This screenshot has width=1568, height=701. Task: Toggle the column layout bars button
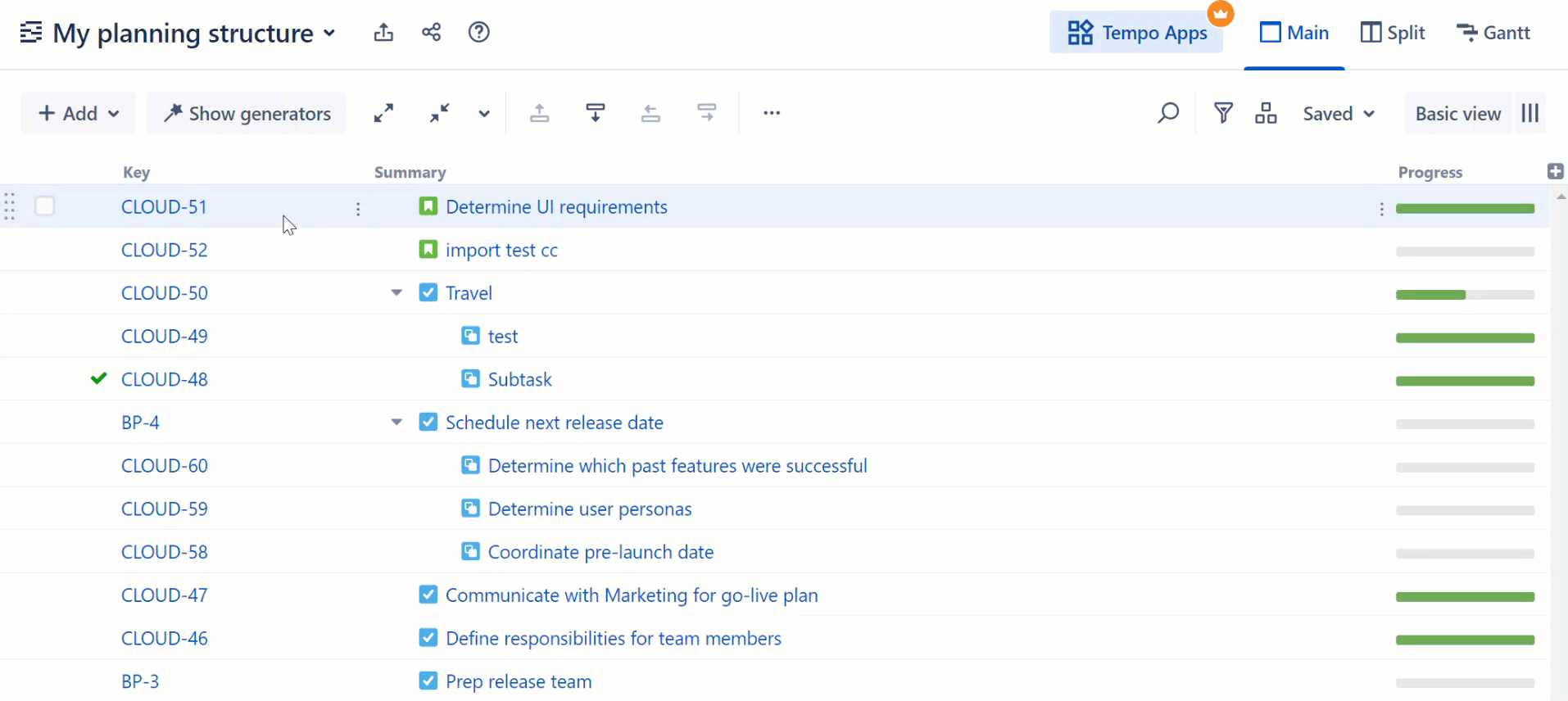pyautogui.click(x=1530, y=113)
